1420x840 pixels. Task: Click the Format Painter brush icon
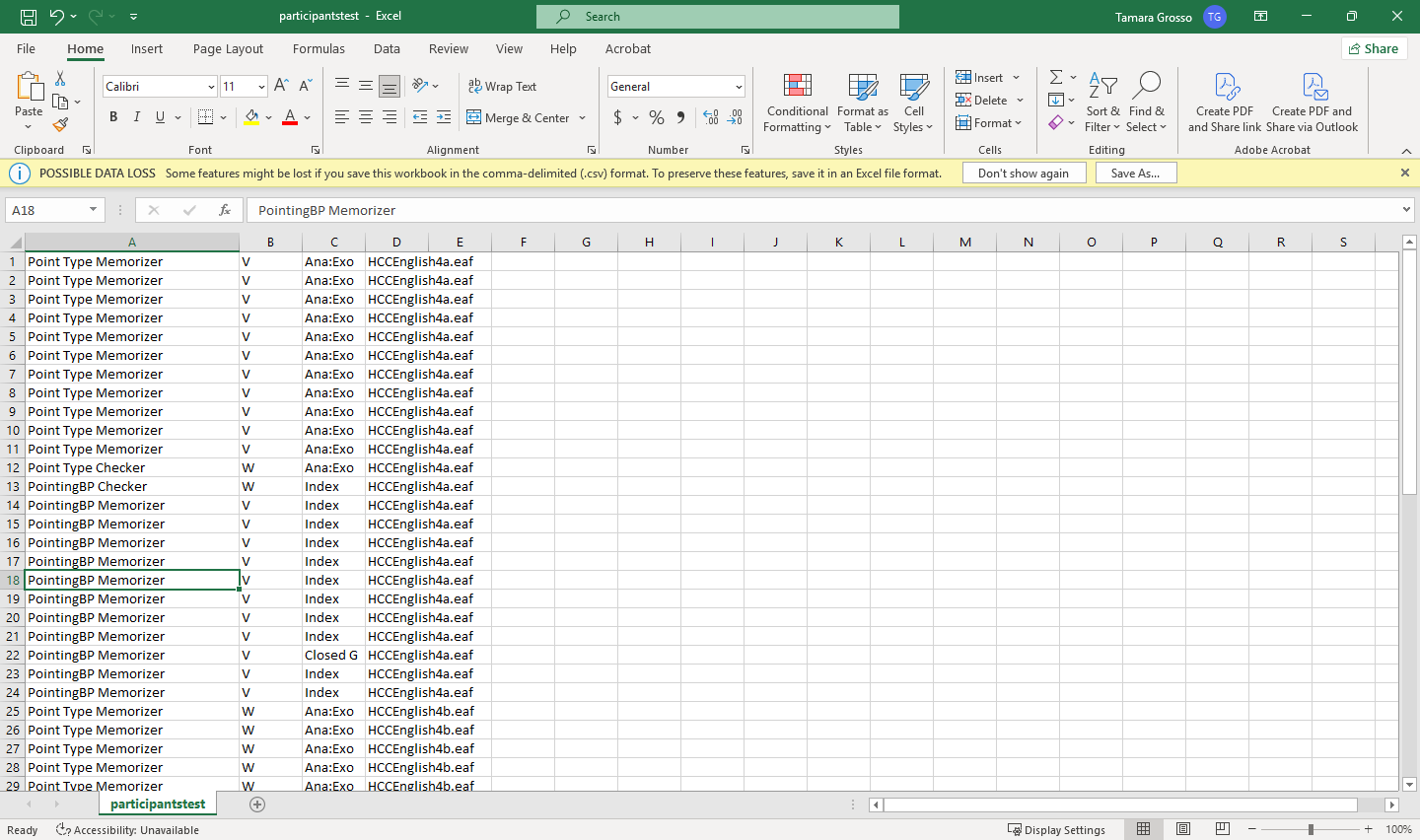(x=60, y=125)
